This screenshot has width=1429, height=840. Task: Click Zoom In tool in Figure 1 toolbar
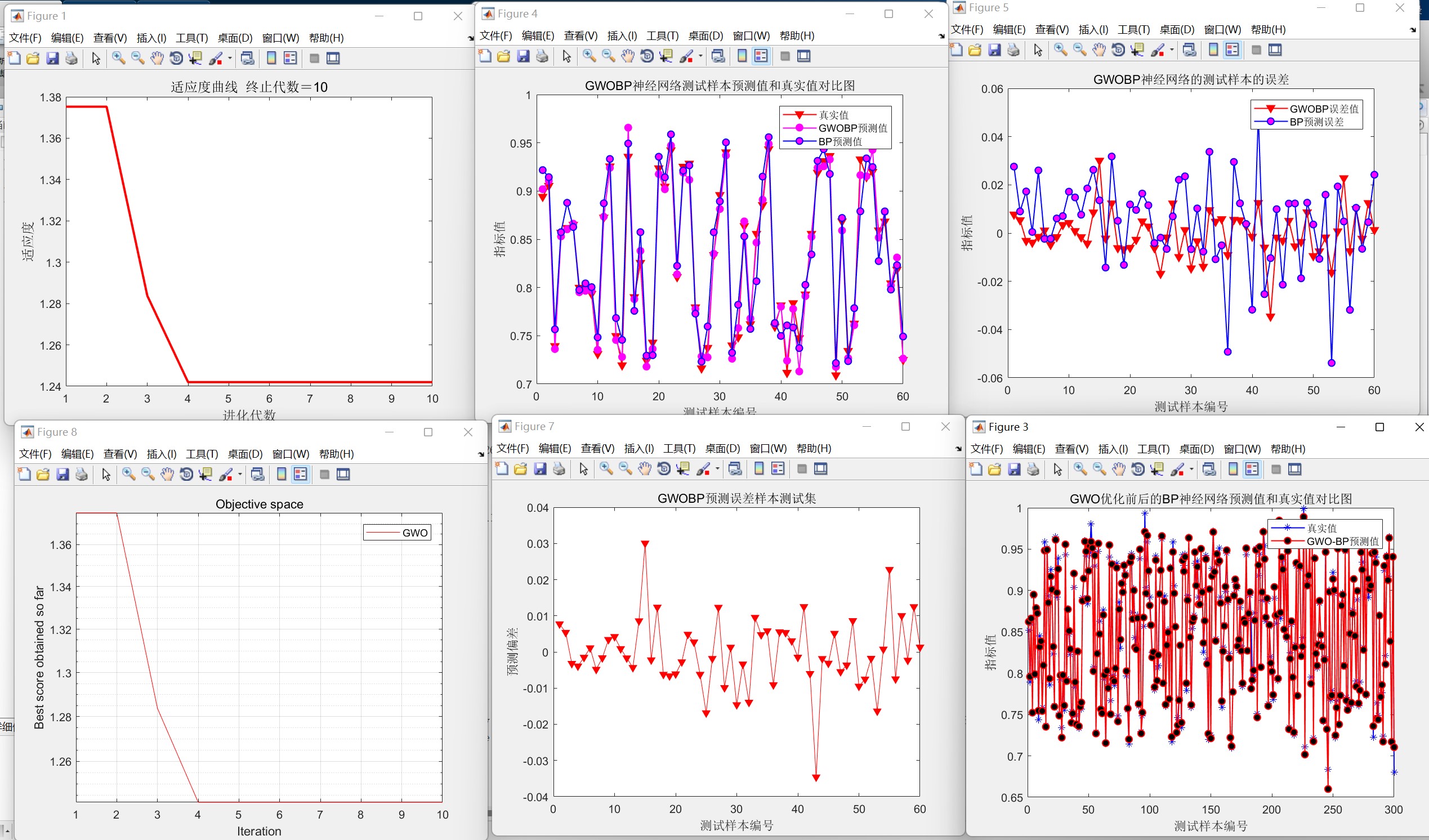tap(118, 58)
